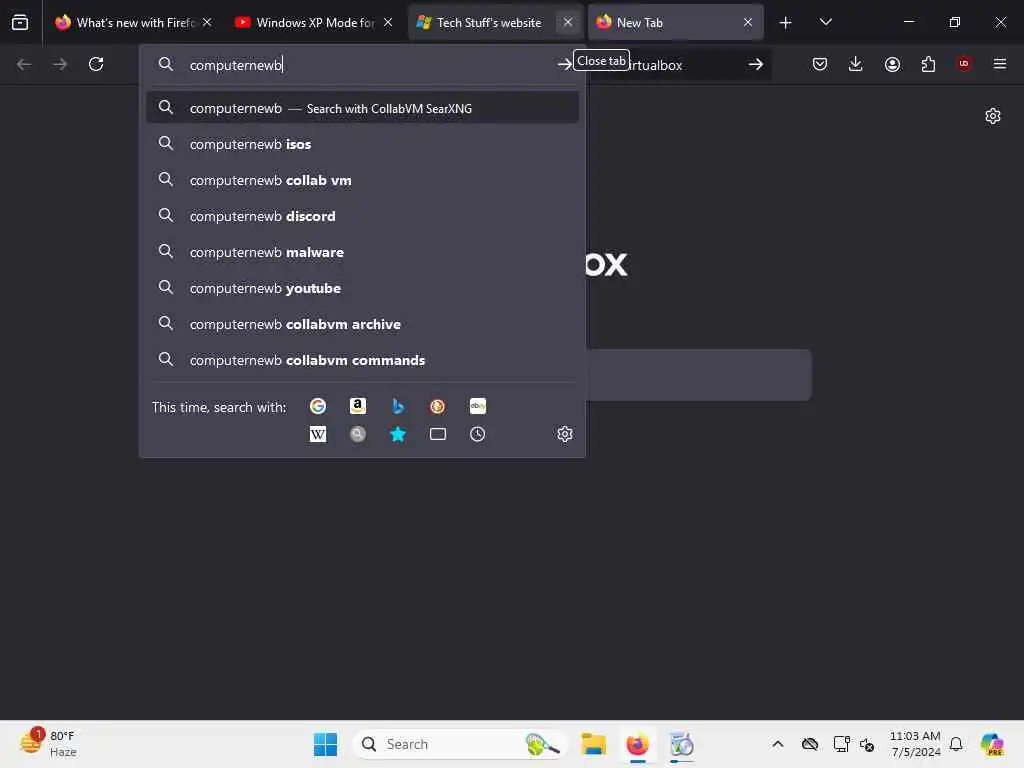
Task: Open network status tray icon
Action: point(841,744)
